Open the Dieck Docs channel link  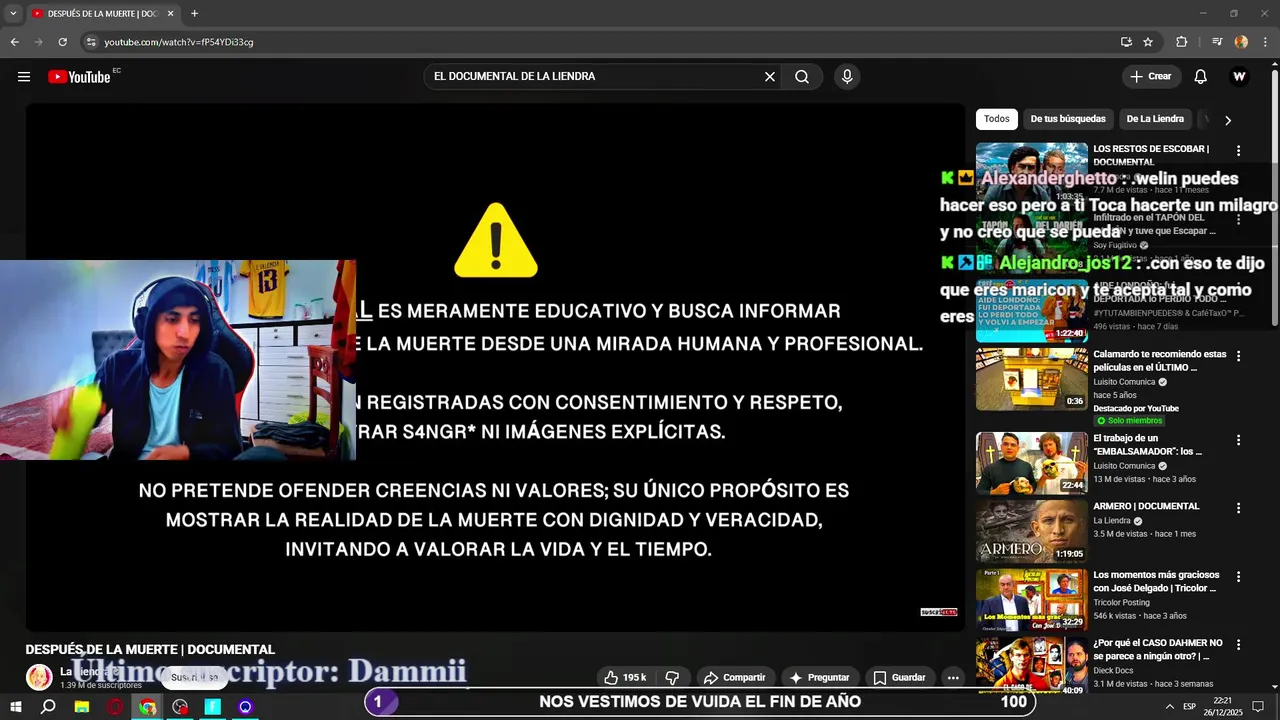[x=1113, y=670]
